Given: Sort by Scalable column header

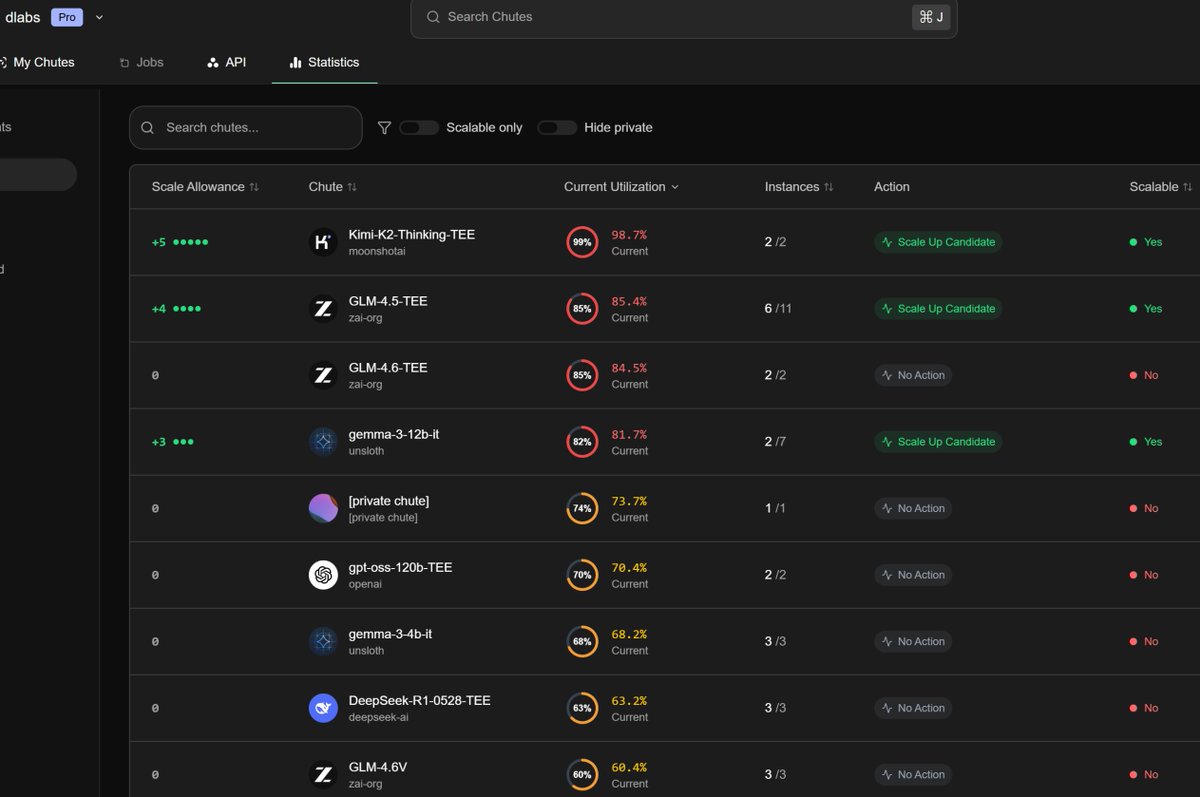Looking at the screenshot, I should coord(1161,187).
